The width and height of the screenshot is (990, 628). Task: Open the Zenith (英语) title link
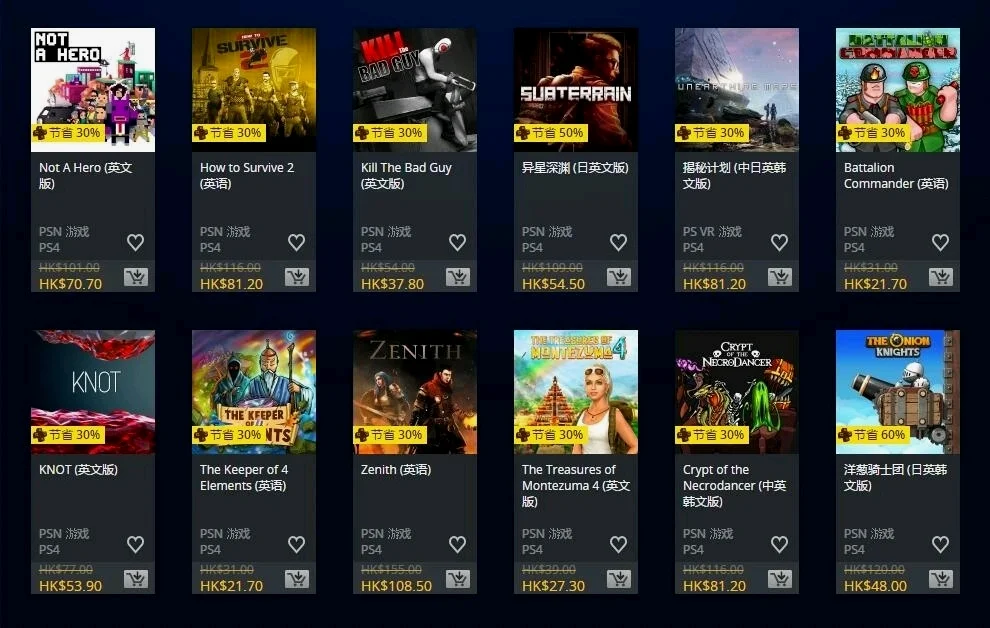coord(396,470)
